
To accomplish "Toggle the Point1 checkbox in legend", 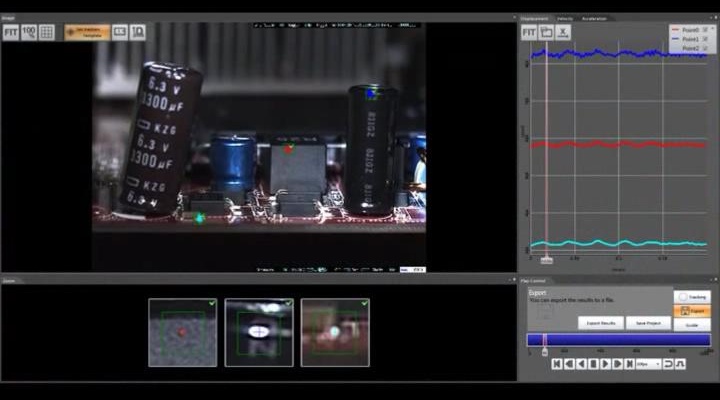I will 706,39.
